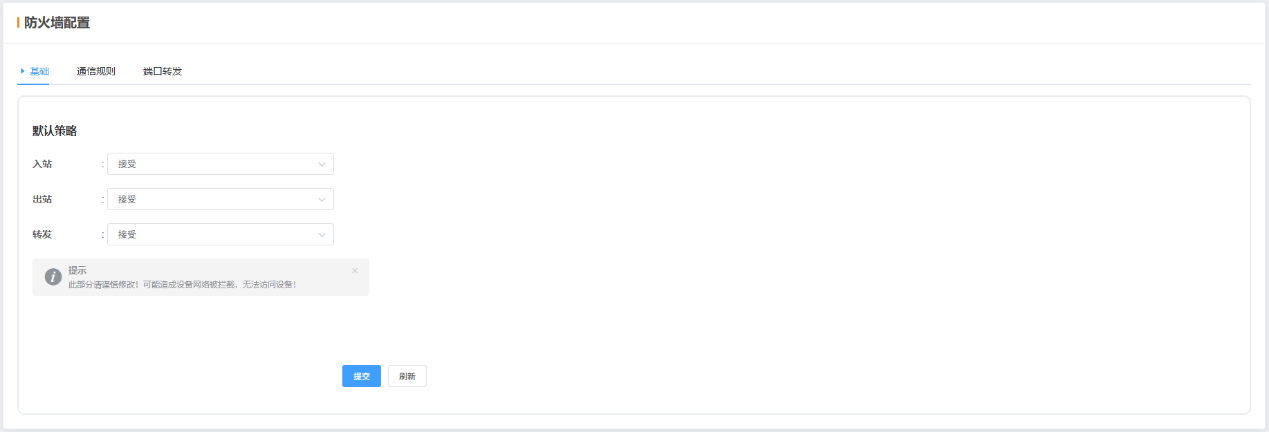
Task: Submit the form with the 提交 button
Action: pos(361,376)
